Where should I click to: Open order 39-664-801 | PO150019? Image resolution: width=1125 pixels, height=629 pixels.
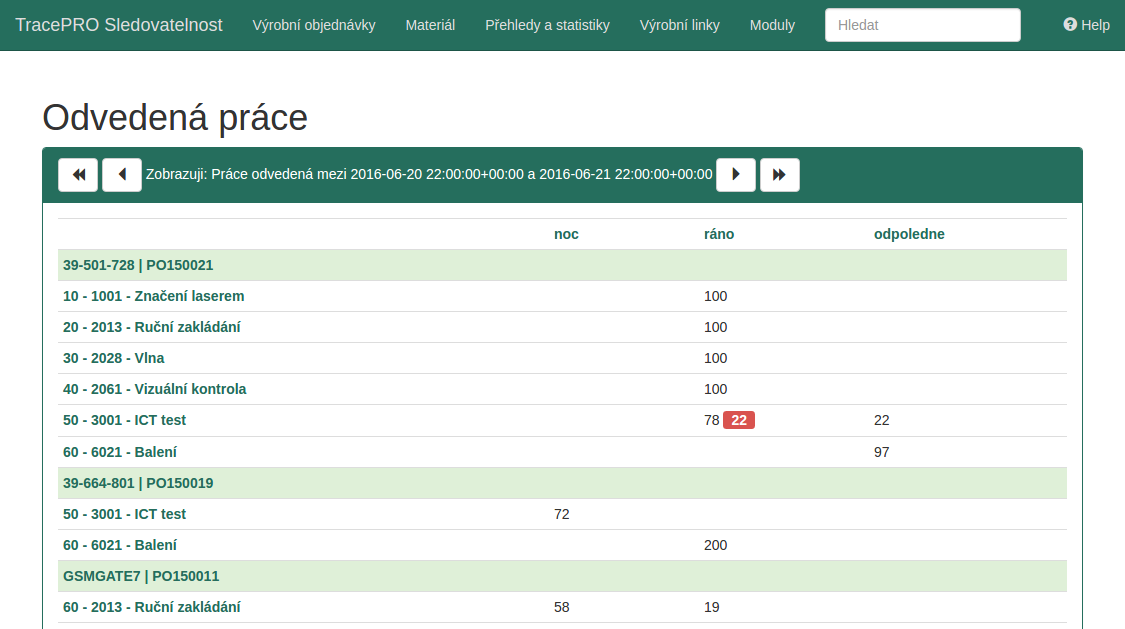(x=138, y=483)
